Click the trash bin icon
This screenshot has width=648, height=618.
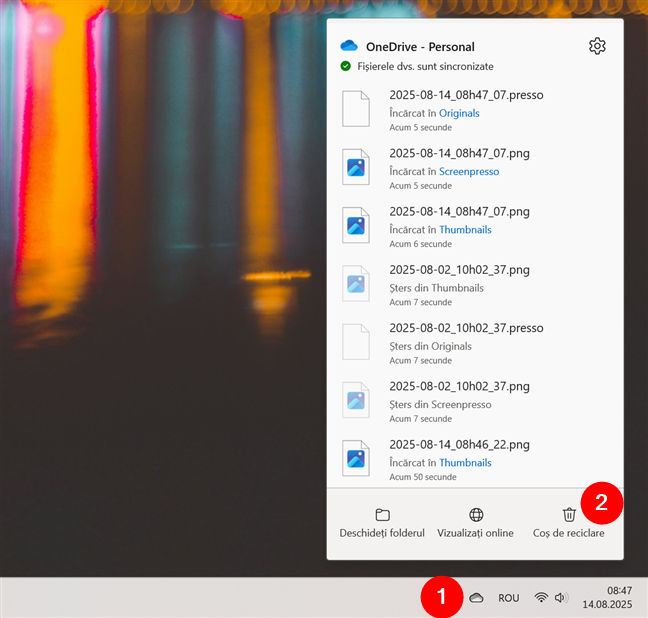[x=569, y=515]
